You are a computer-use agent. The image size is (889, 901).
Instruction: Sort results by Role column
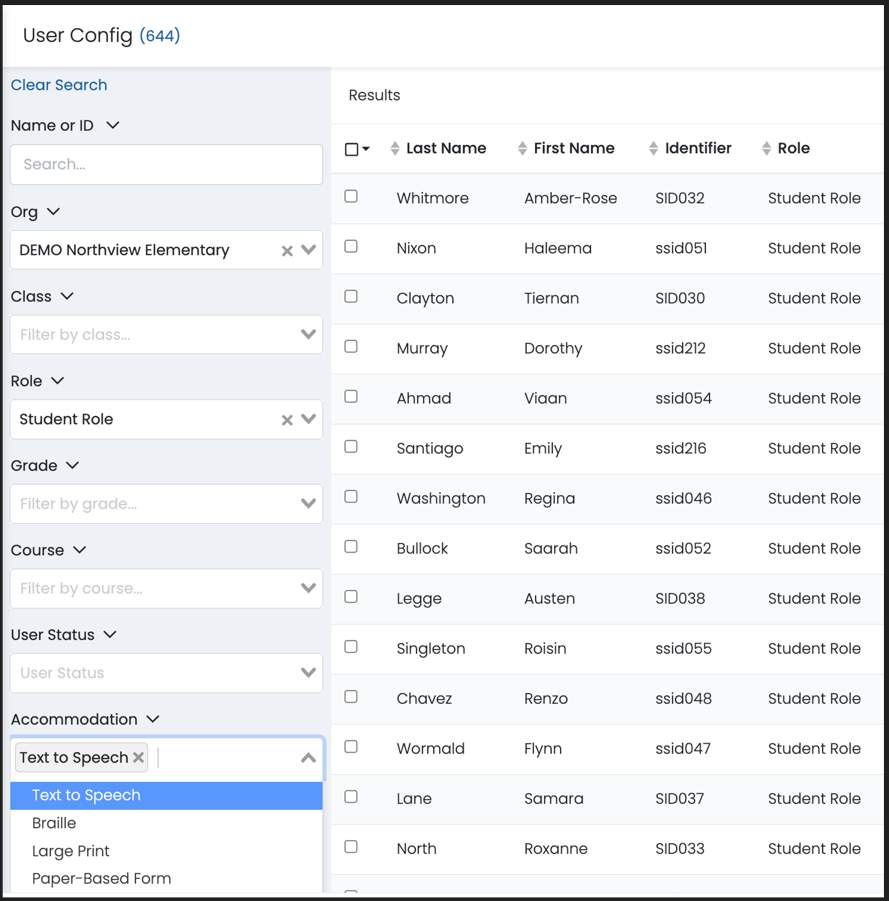coord(793,148)
